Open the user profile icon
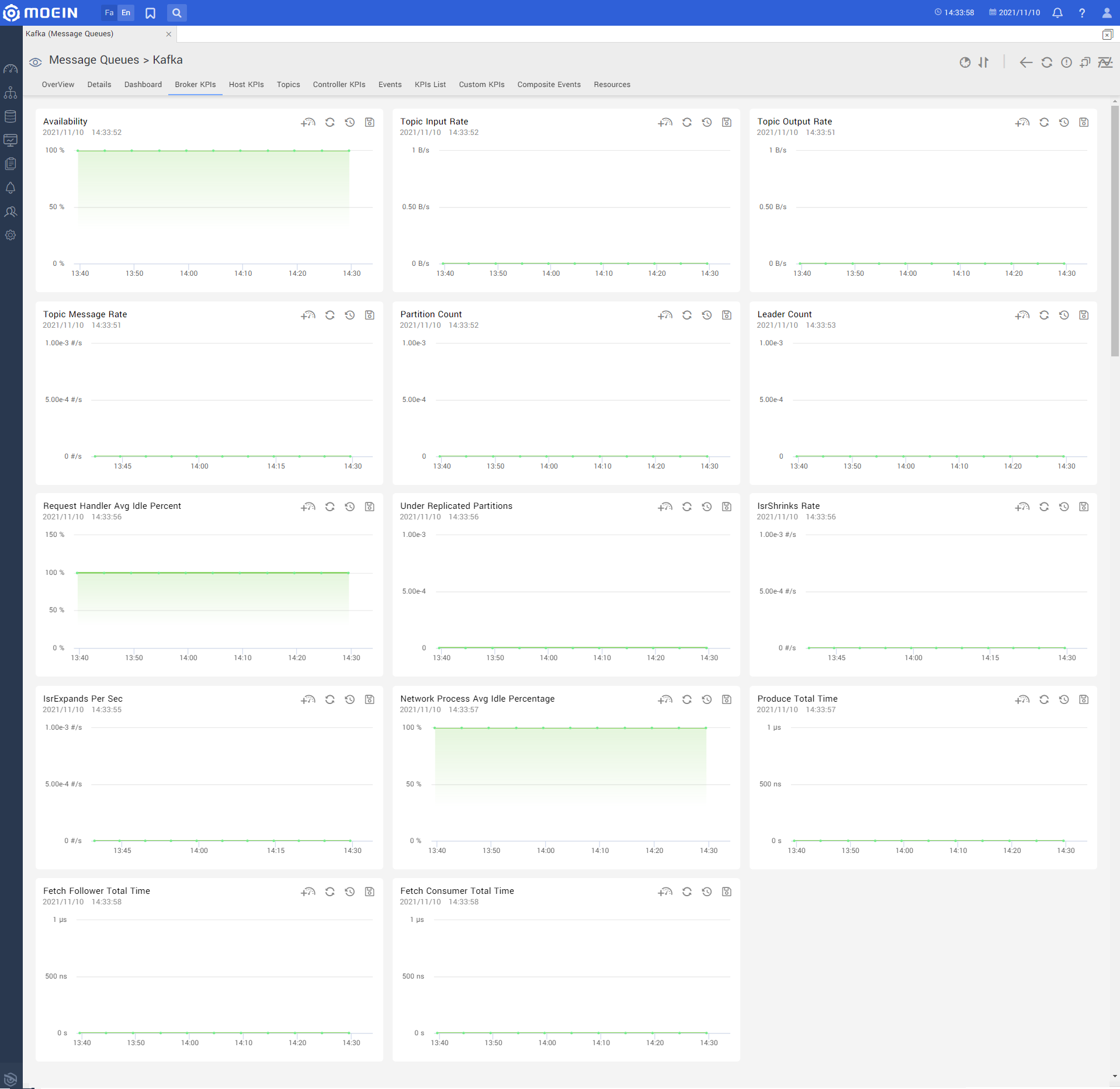Screen dimensions: 1120x1089 coord(1107,13)
